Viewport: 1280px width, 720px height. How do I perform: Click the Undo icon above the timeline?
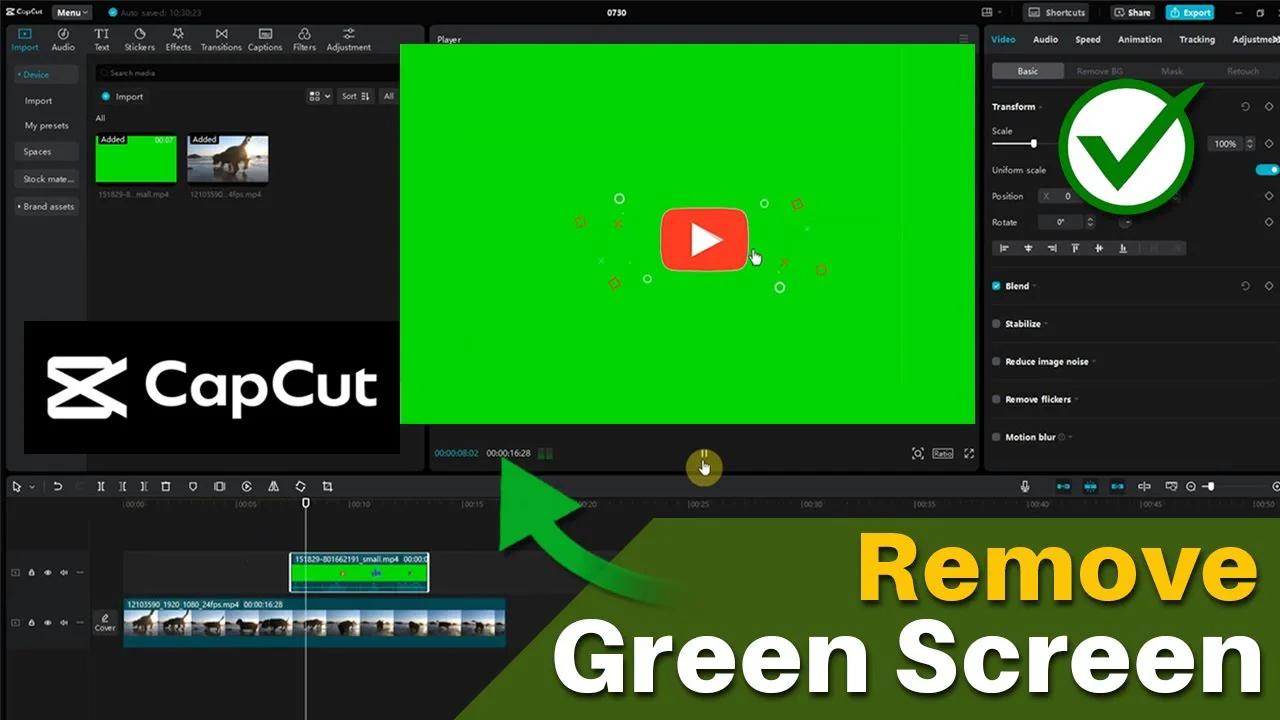pos(57,486)
